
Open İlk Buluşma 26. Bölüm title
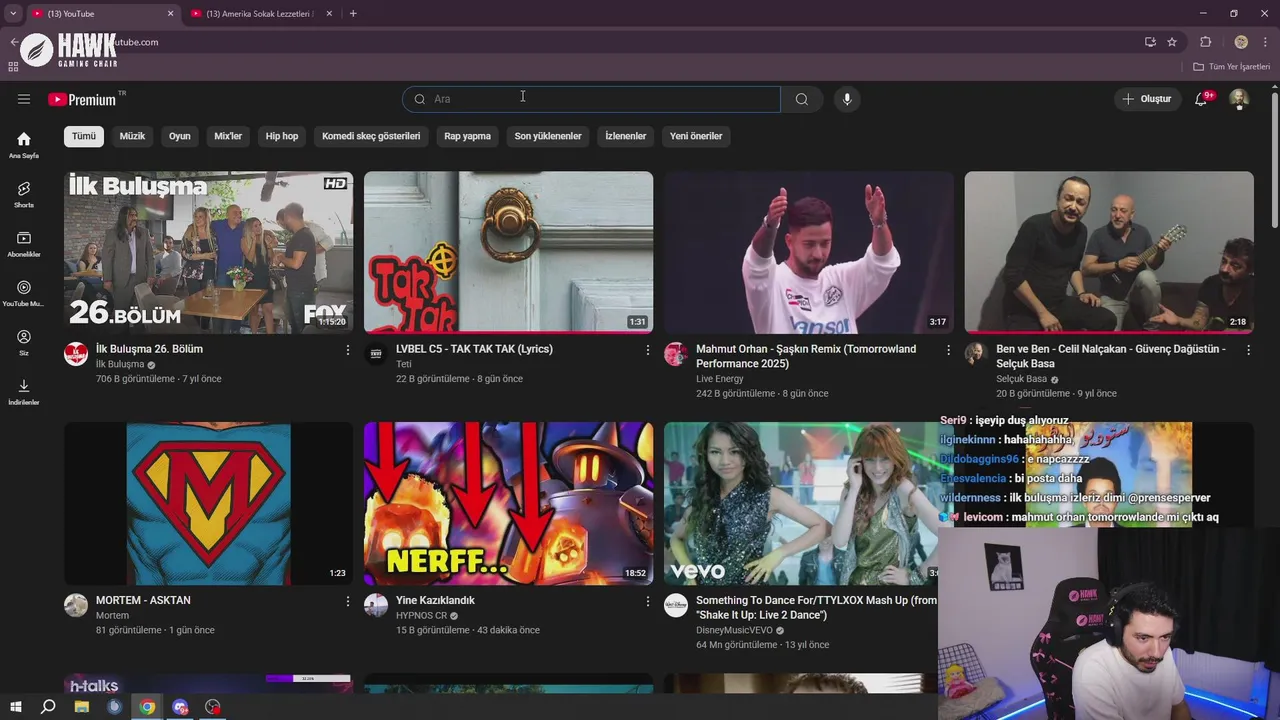click(x=149, y=349)
